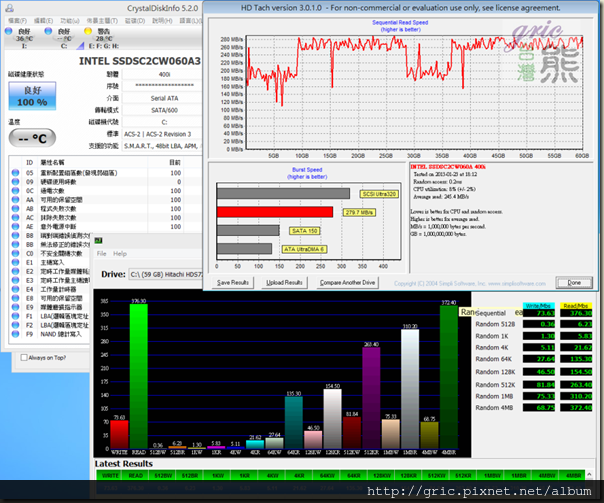Open the 檔案(F) menu in CrystalDiskInfo
The image size is (604, 503).
(x=18, y=20)
